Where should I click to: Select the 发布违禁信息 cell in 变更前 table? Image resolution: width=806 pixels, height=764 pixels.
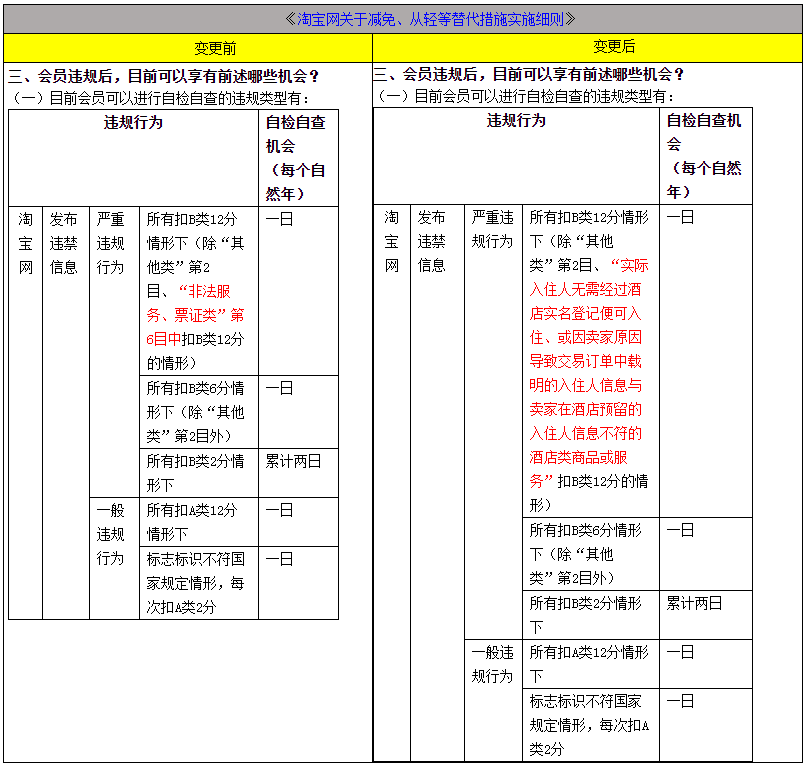[66, 413]
